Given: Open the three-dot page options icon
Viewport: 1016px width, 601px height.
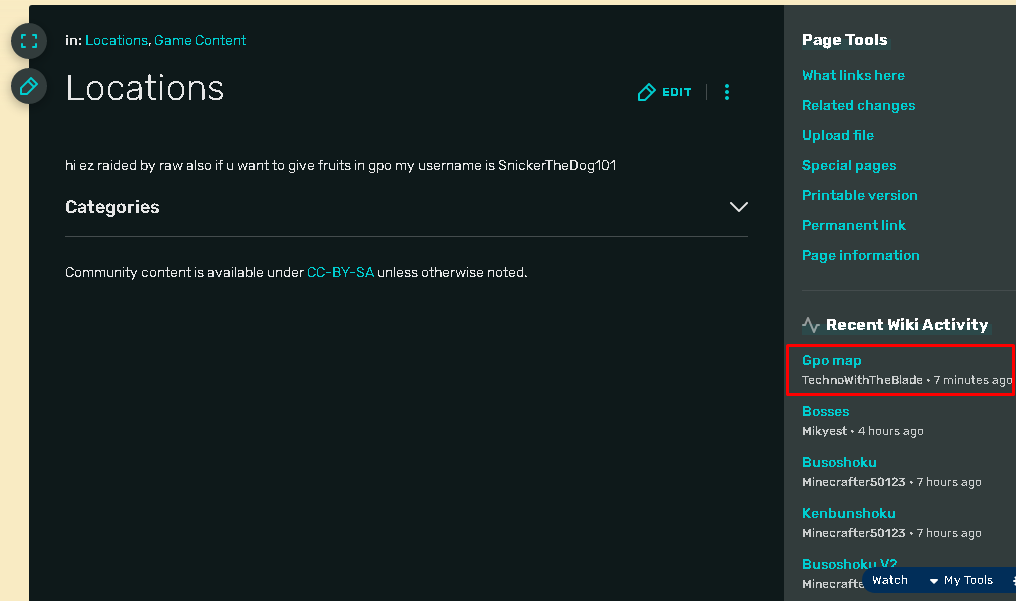Looking at the screenshot, I should 727,91.
